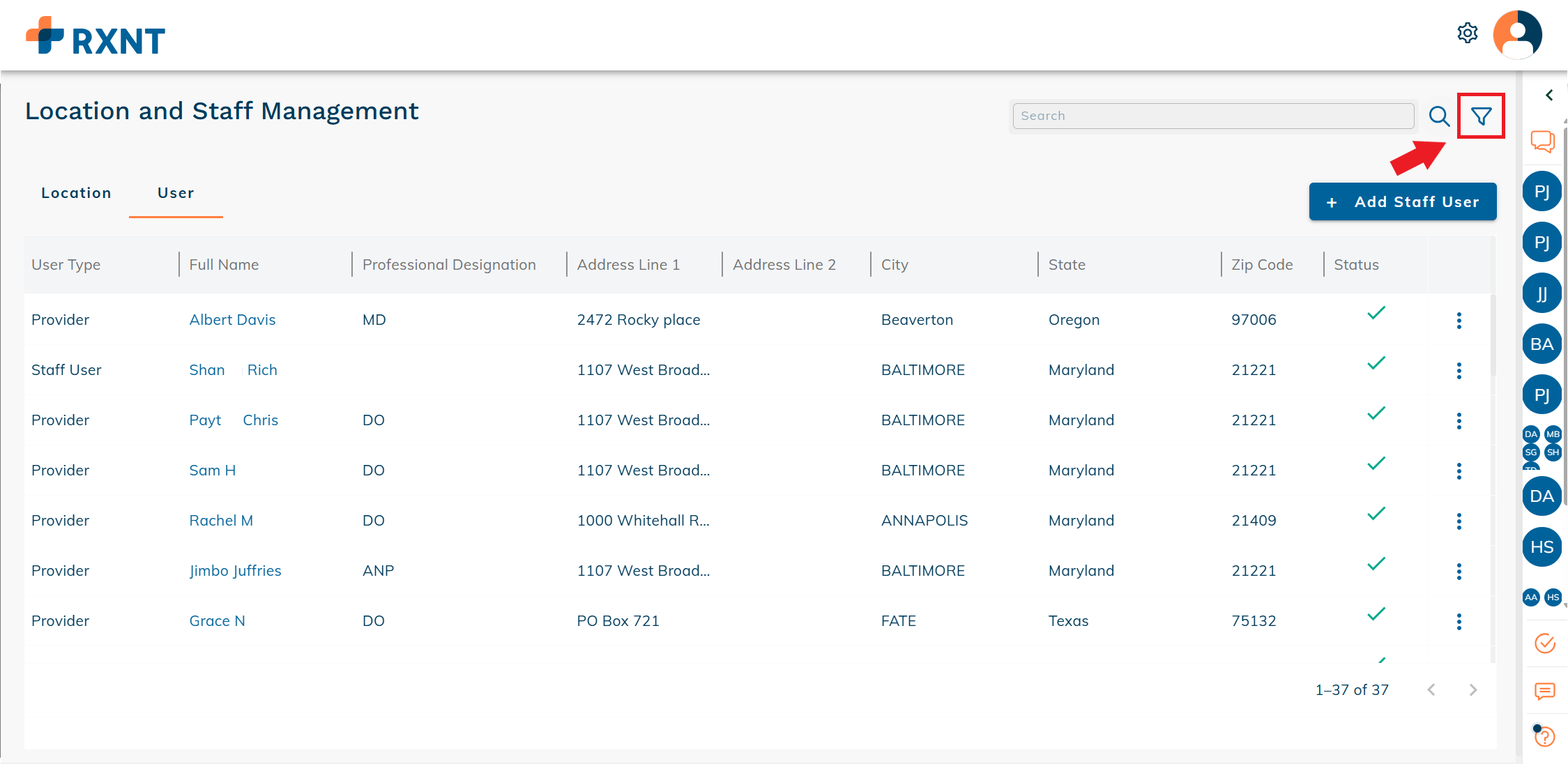Click into the Search input field
The image size is (1568, 764).
(1212, 116)
